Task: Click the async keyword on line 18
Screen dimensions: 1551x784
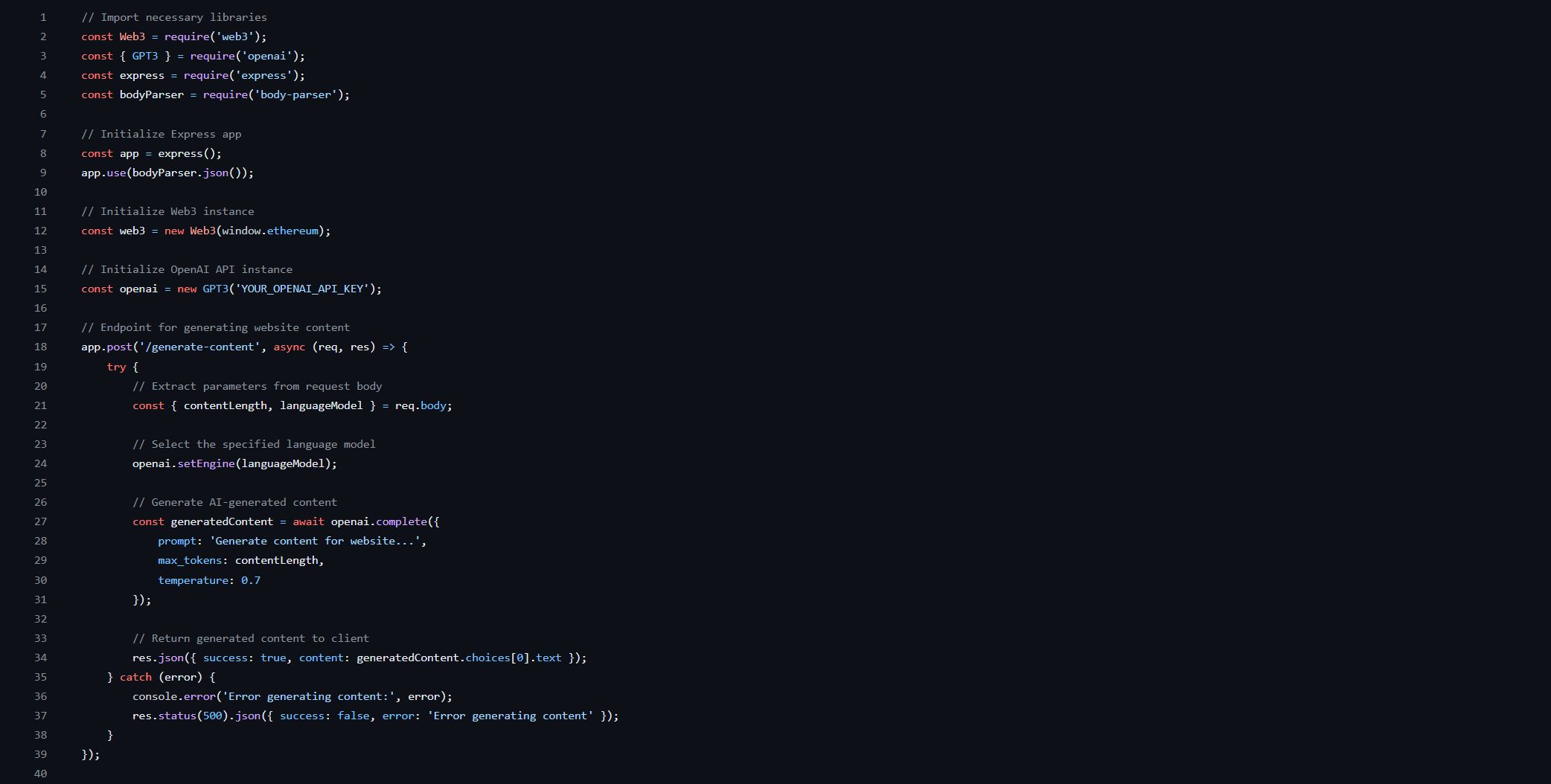Action: [x=290, y=347]
